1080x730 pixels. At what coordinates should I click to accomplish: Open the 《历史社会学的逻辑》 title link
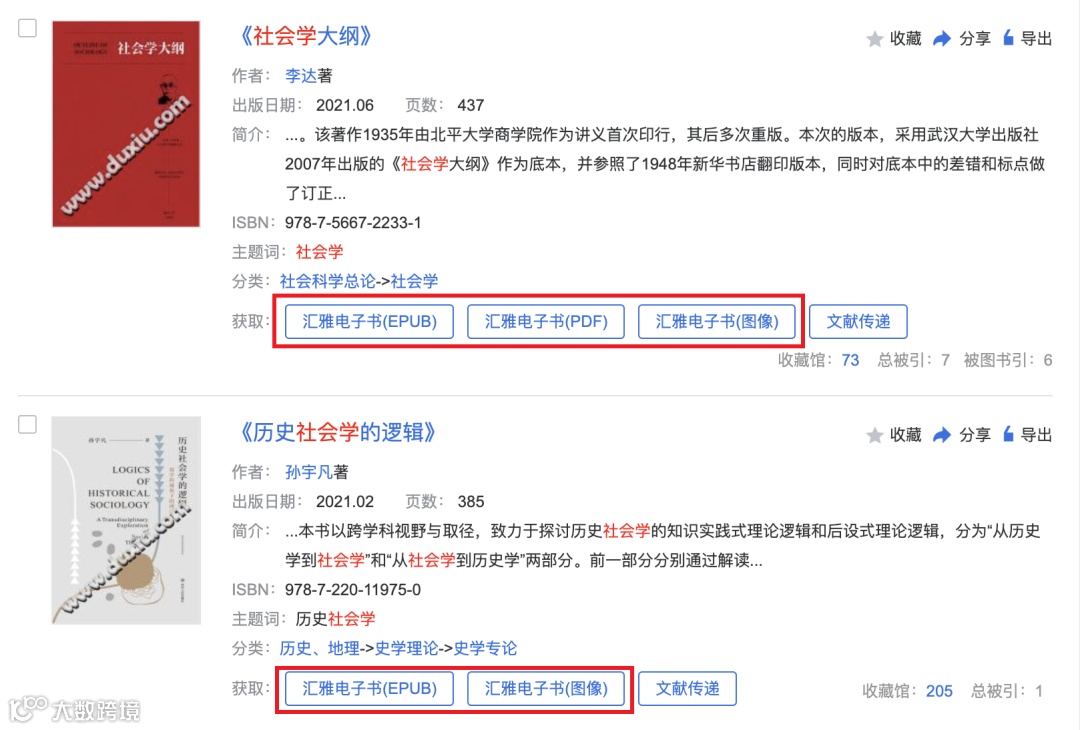click(337, 432)
